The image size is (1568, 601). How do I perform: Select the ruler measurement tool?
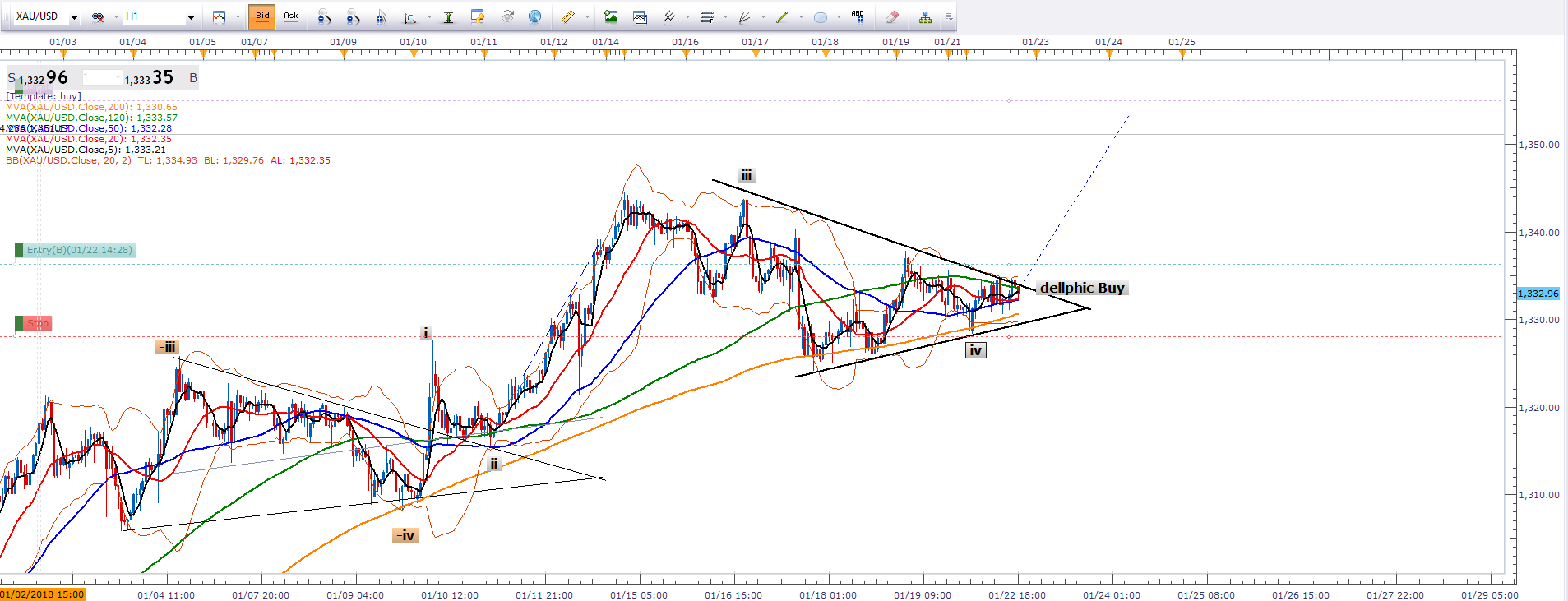(568, 16)
